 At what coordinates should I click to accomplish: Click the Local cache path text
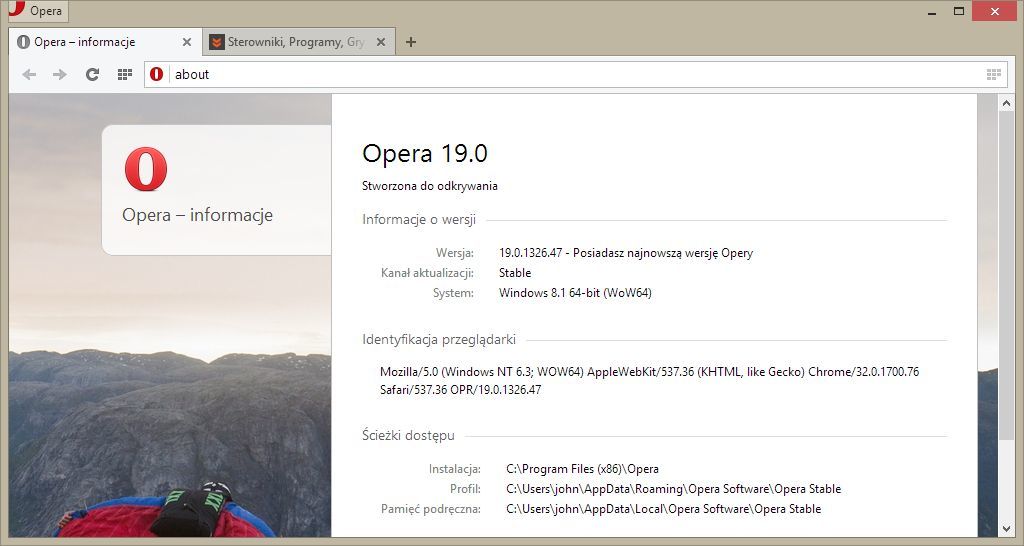click(664, 509)
